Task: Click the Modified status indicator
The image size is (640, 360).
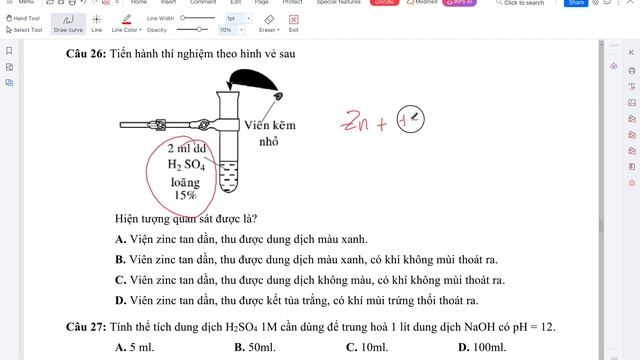Action: click(422, 2)
